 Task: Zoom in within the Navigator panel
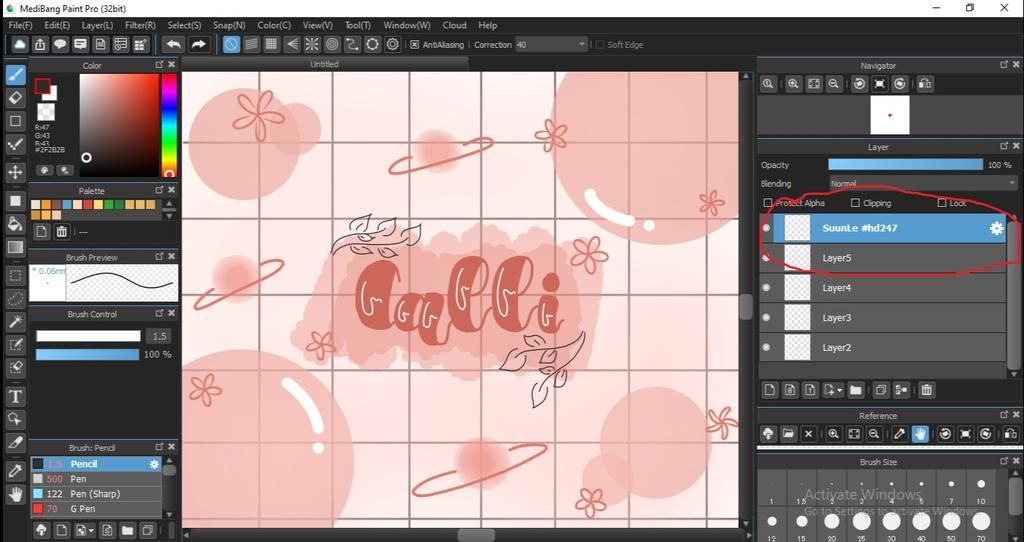click(x=793, y=84)
